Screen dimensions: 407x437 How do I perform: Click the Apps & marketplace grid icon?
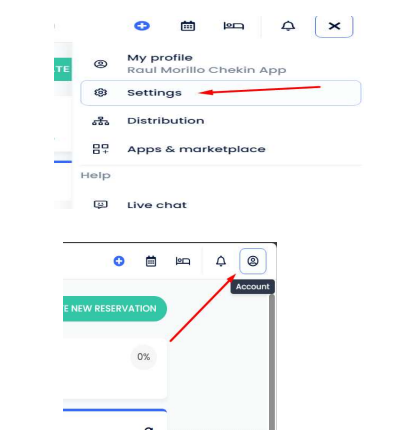[100, 149]
